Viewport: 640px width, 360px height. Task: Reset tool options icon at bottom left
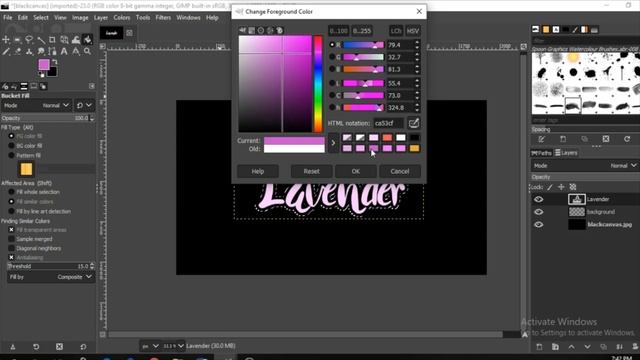click(83, 347)
